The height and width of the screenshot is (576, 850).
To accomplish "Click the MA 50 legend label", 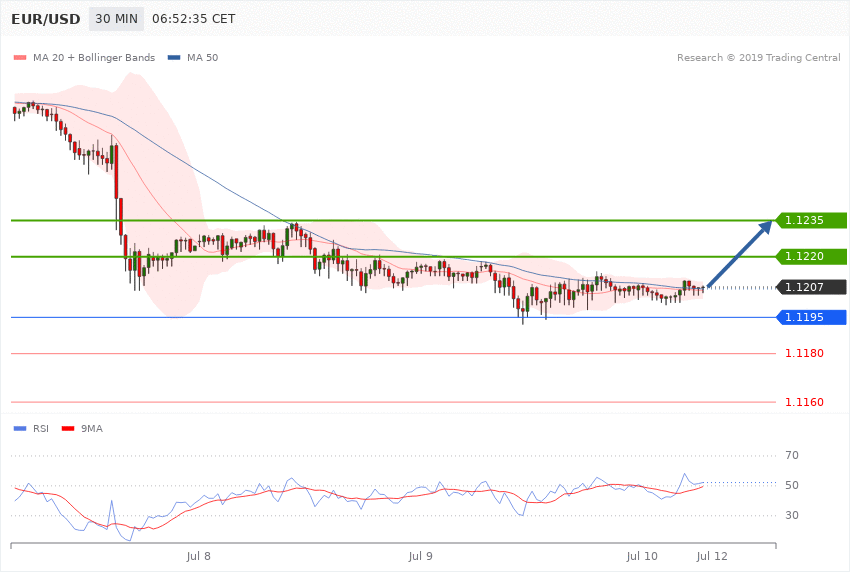I will pyautogui.click(x=202, y=57).
